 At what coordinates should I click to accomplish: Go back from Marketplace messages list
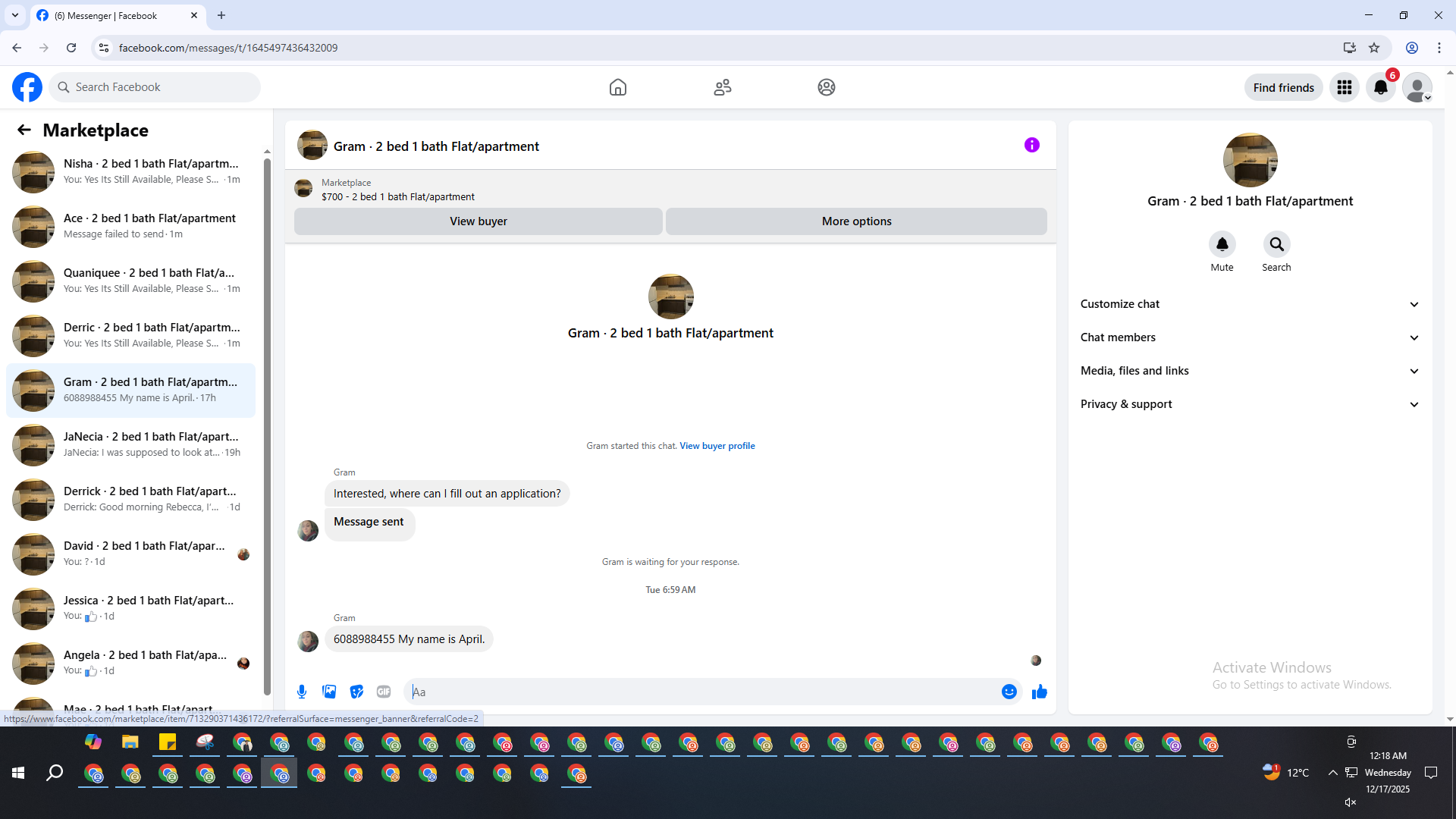24,130
